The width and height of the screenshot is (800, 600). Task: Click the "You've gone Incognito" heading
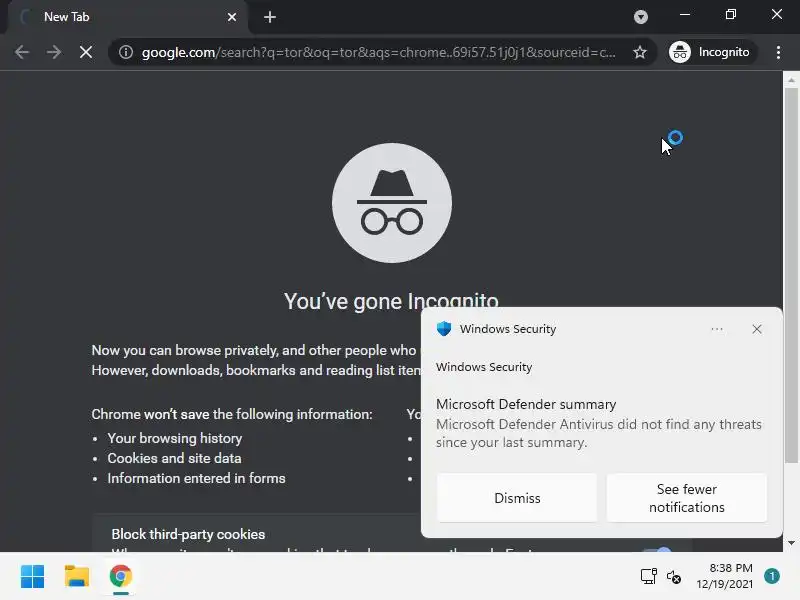coord(391,301)
